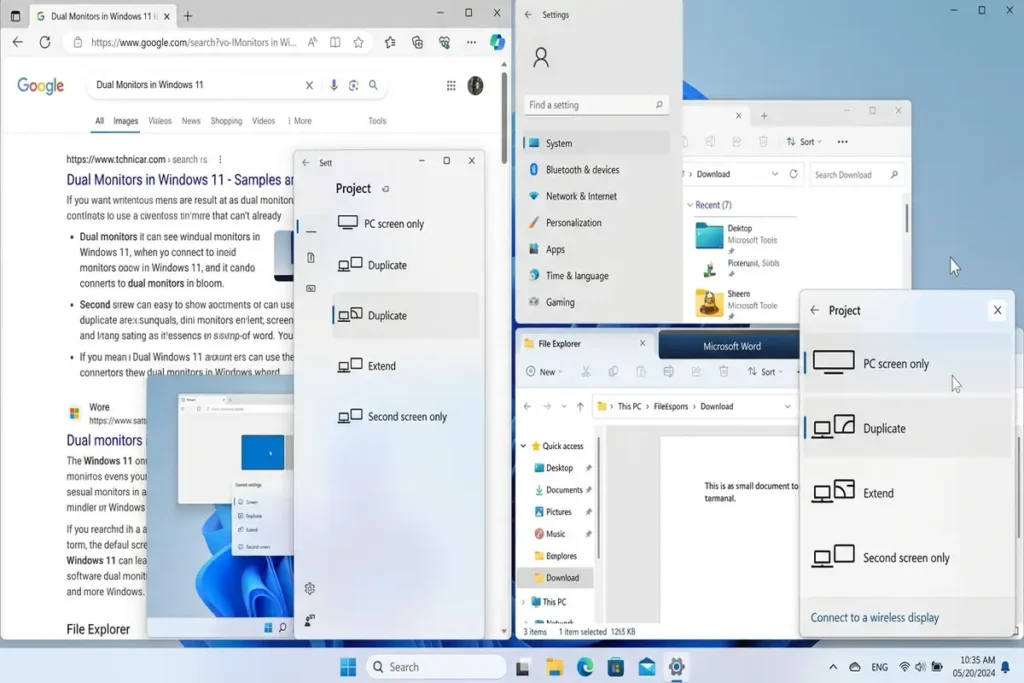Click the cut scissors icon in File Explorer toolbar
Screen dimensions: 1024x683
(586, 372)
